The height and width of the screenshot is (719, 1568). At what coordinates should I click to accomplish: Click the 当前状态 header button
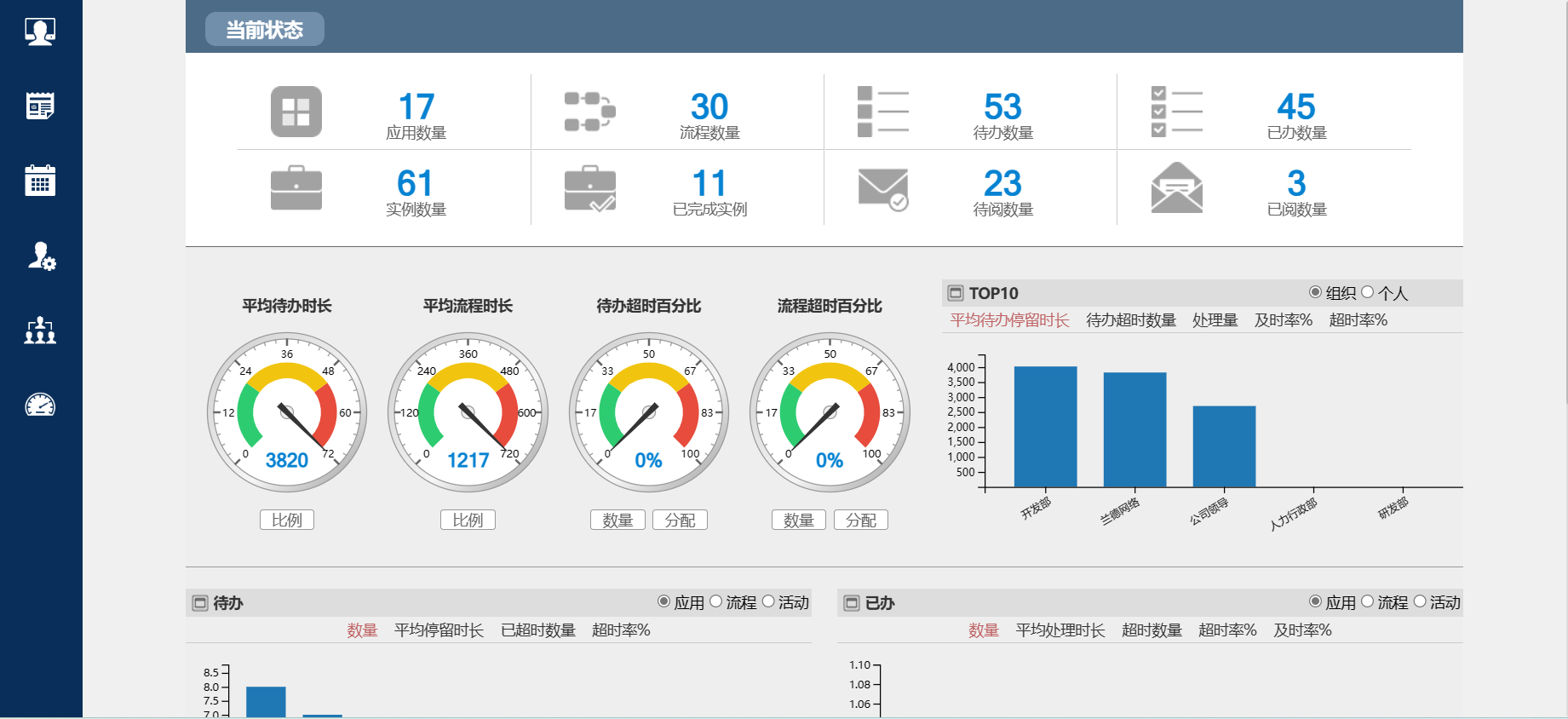[264, 30]
